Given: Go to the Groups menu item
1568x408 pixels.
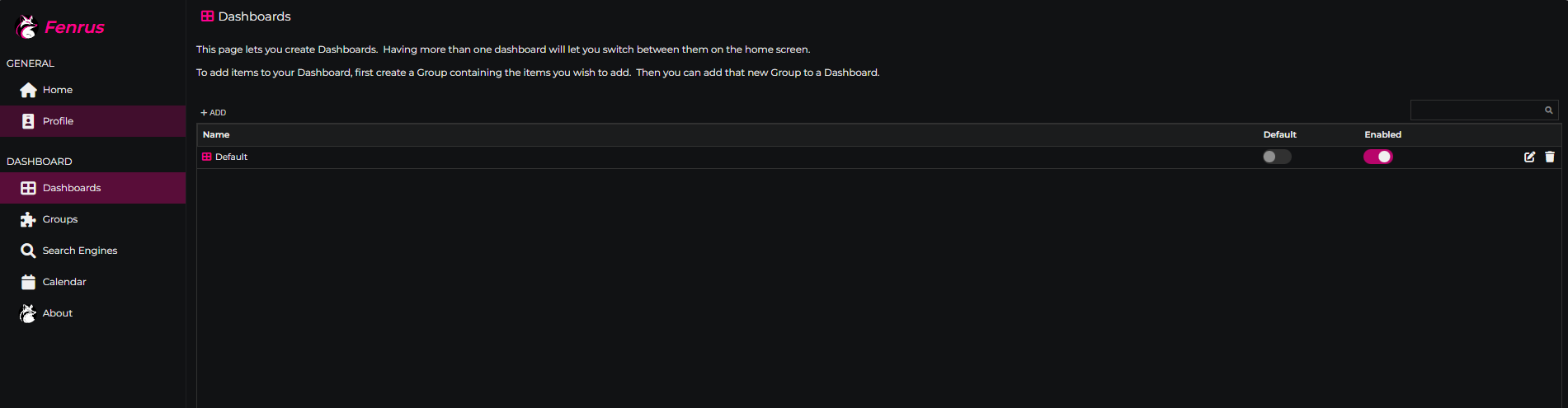Looking at the screenshot, I should (60, 219).
